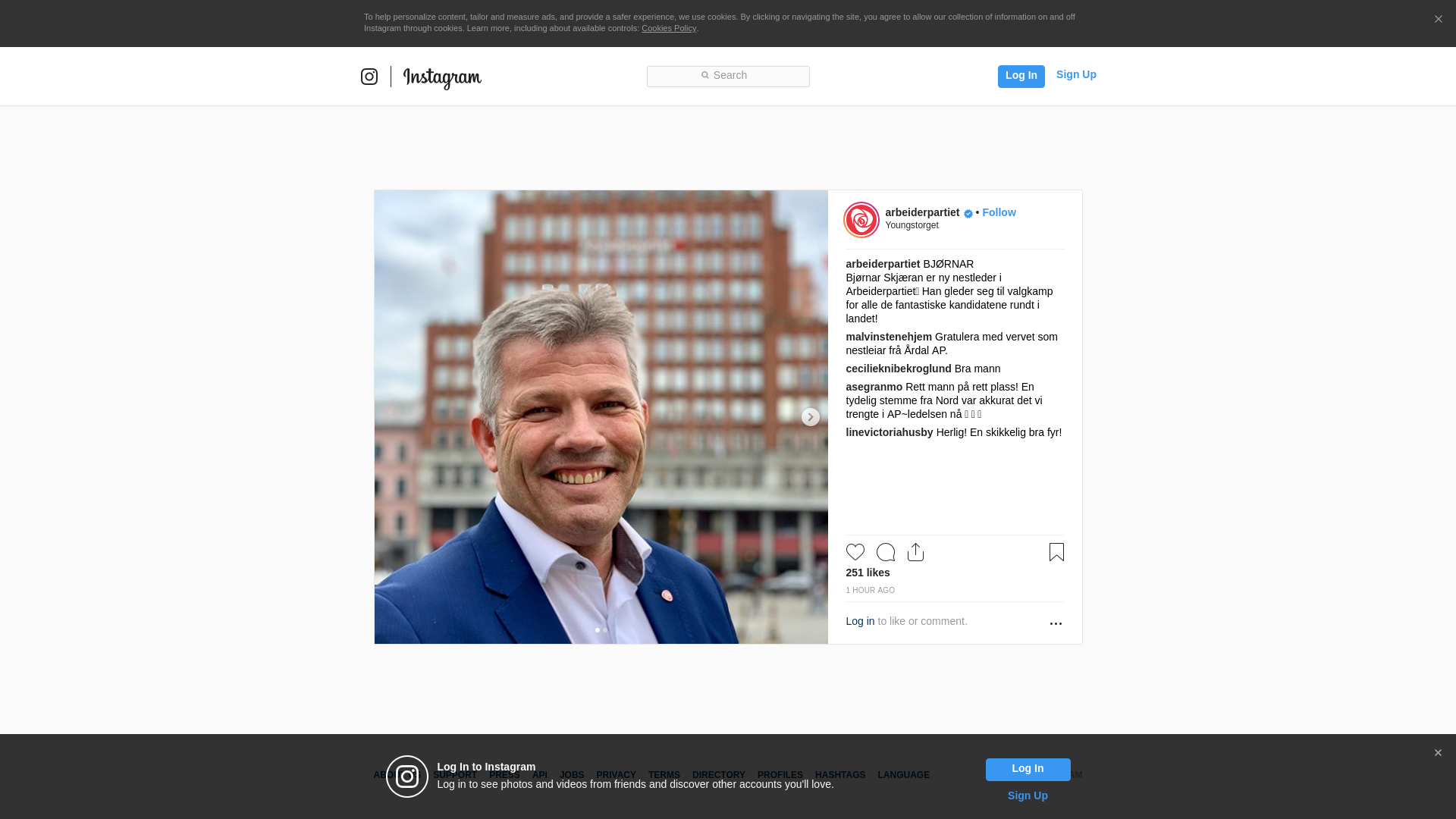Open the JOBS footer link

click(572, 775)
